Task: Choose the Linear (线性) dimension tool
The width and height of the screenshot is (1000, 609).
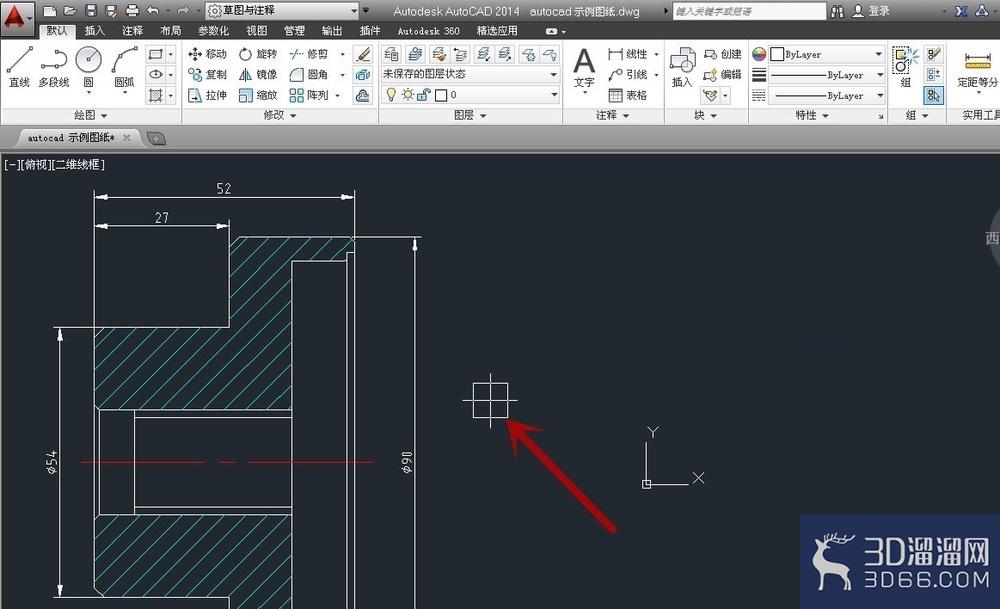Action: click(628, 54)
